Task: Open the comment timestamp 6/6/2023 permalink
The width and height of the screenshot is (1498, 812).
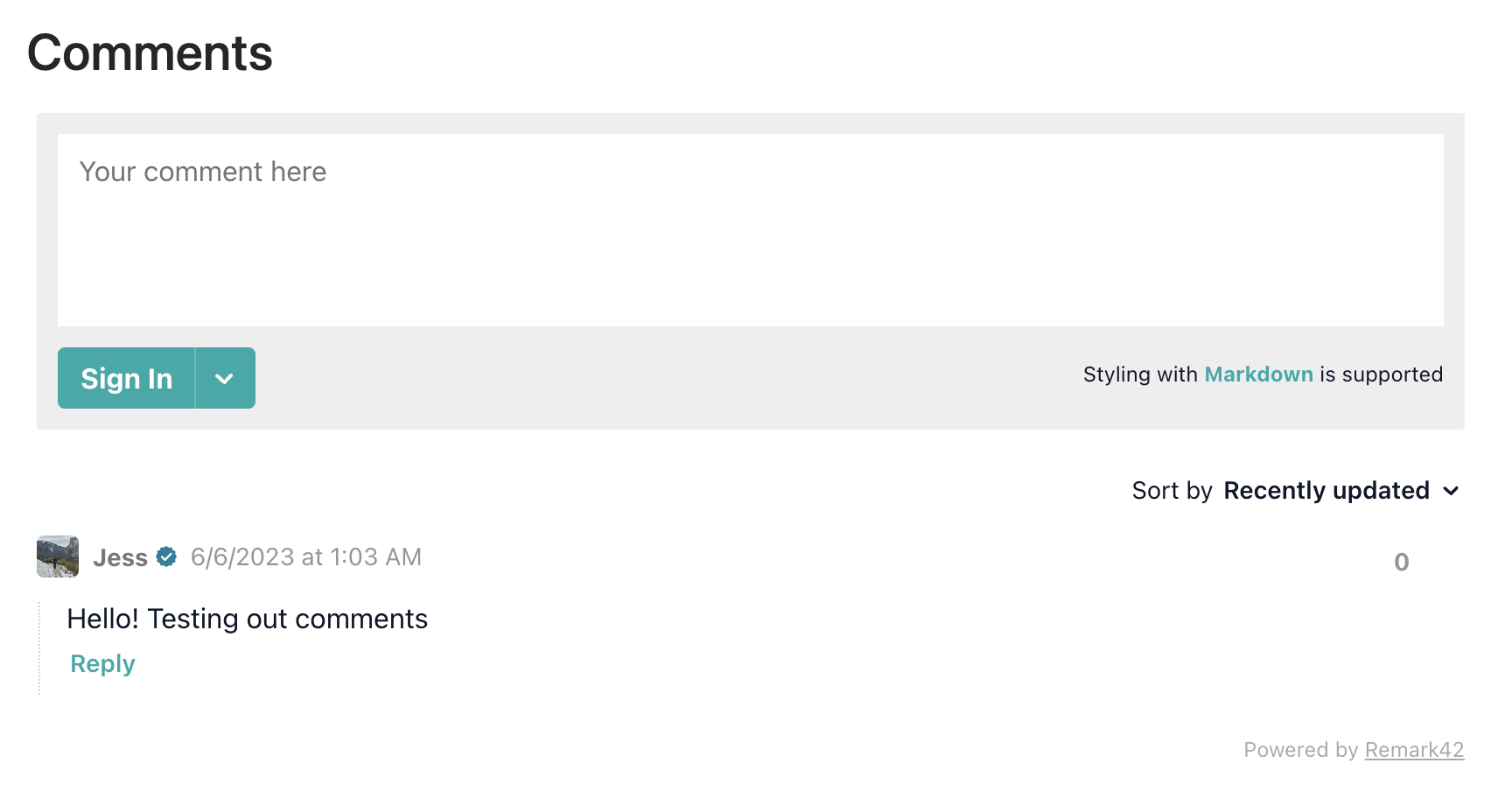Action: pos(306,557)
